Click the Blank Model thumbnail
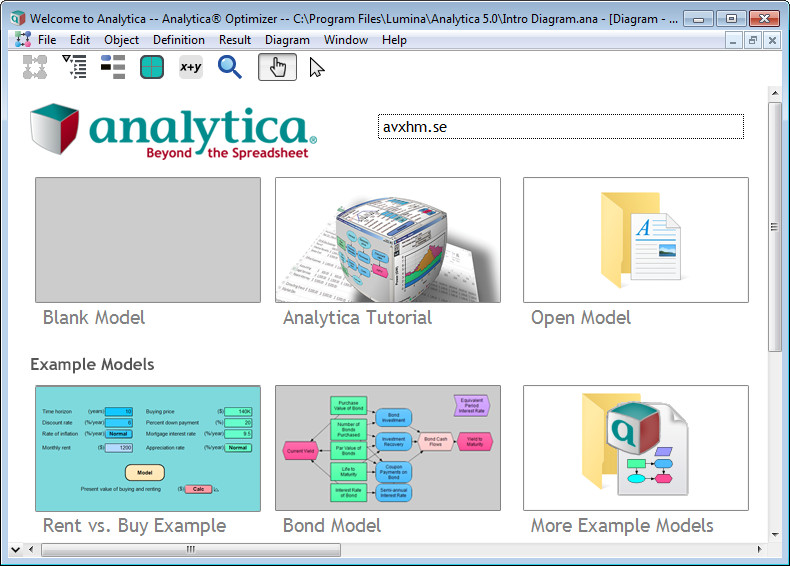 pyautogui.click(x=148, y=240)
